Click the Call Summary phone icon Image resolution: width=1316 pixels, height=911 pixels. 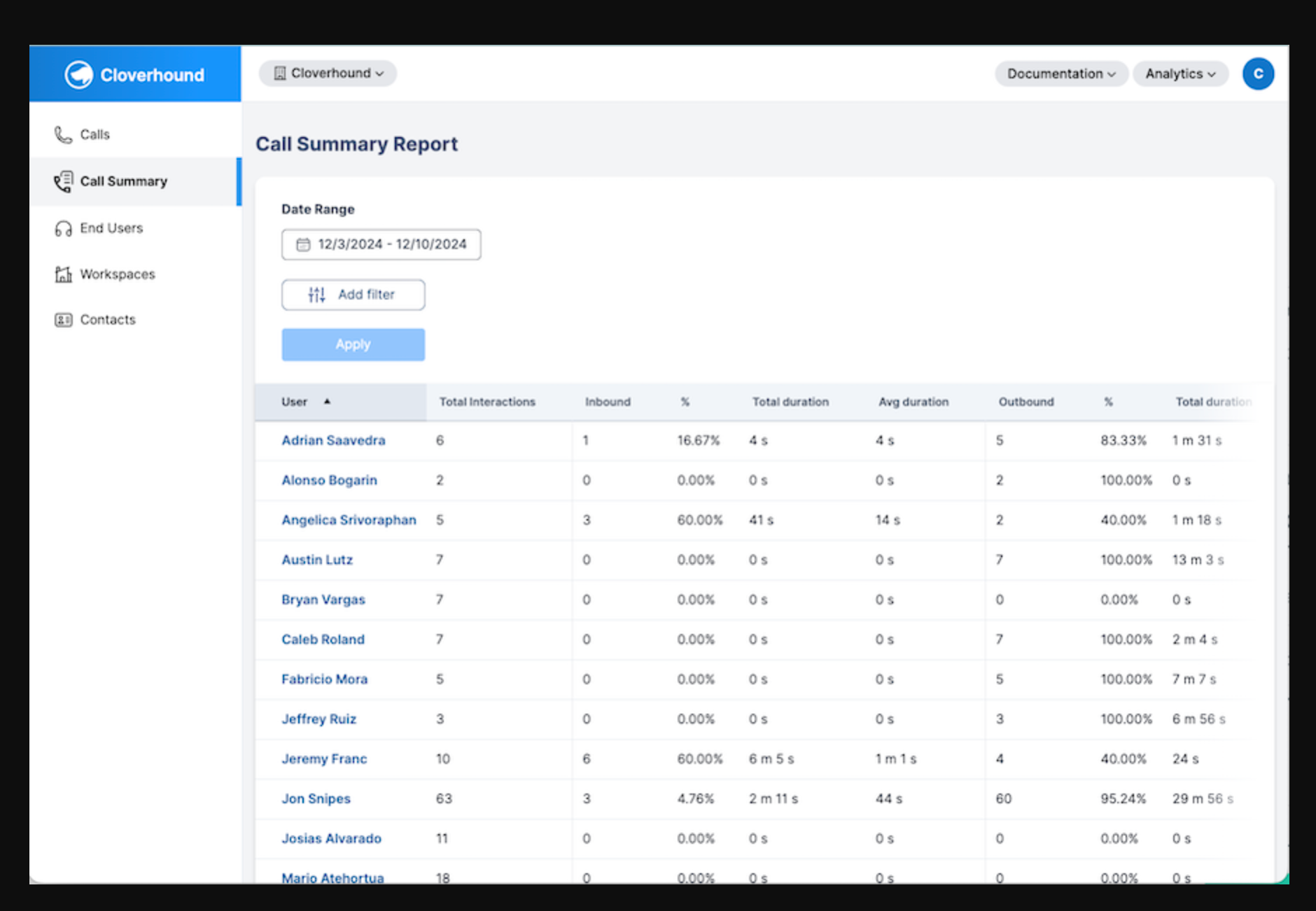(63, 181)
